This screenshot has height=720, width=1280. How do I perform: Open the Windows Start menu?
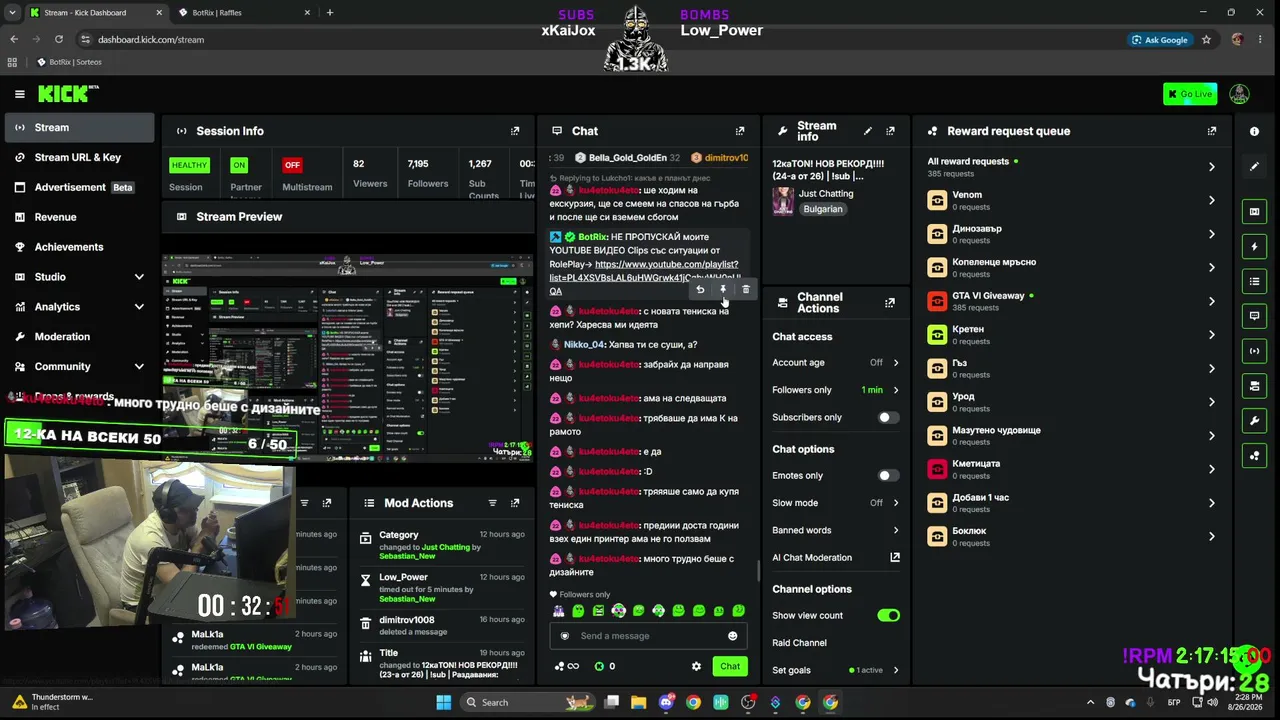[x=444, y=702]
